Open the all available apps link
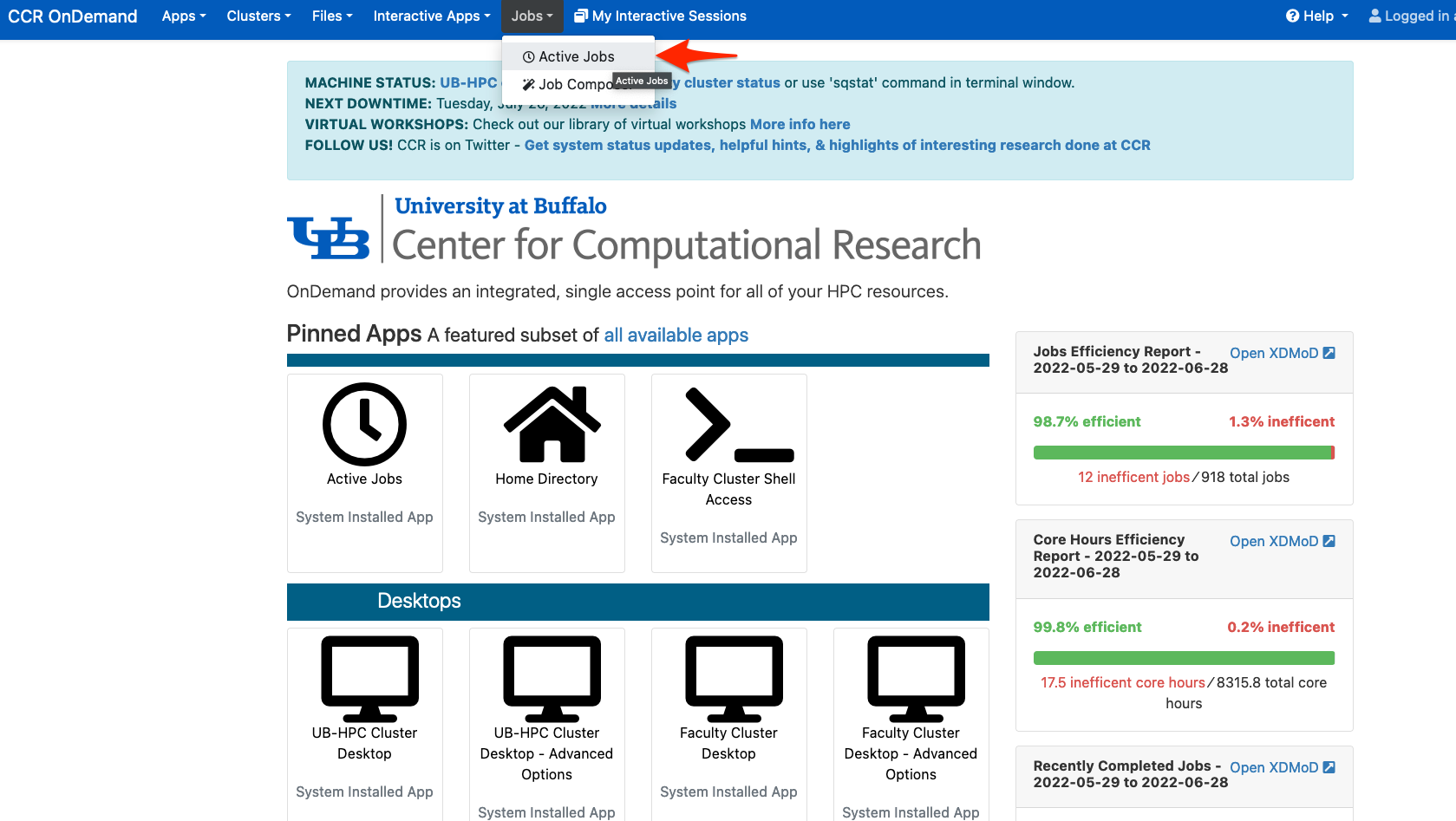 [676, 335]
